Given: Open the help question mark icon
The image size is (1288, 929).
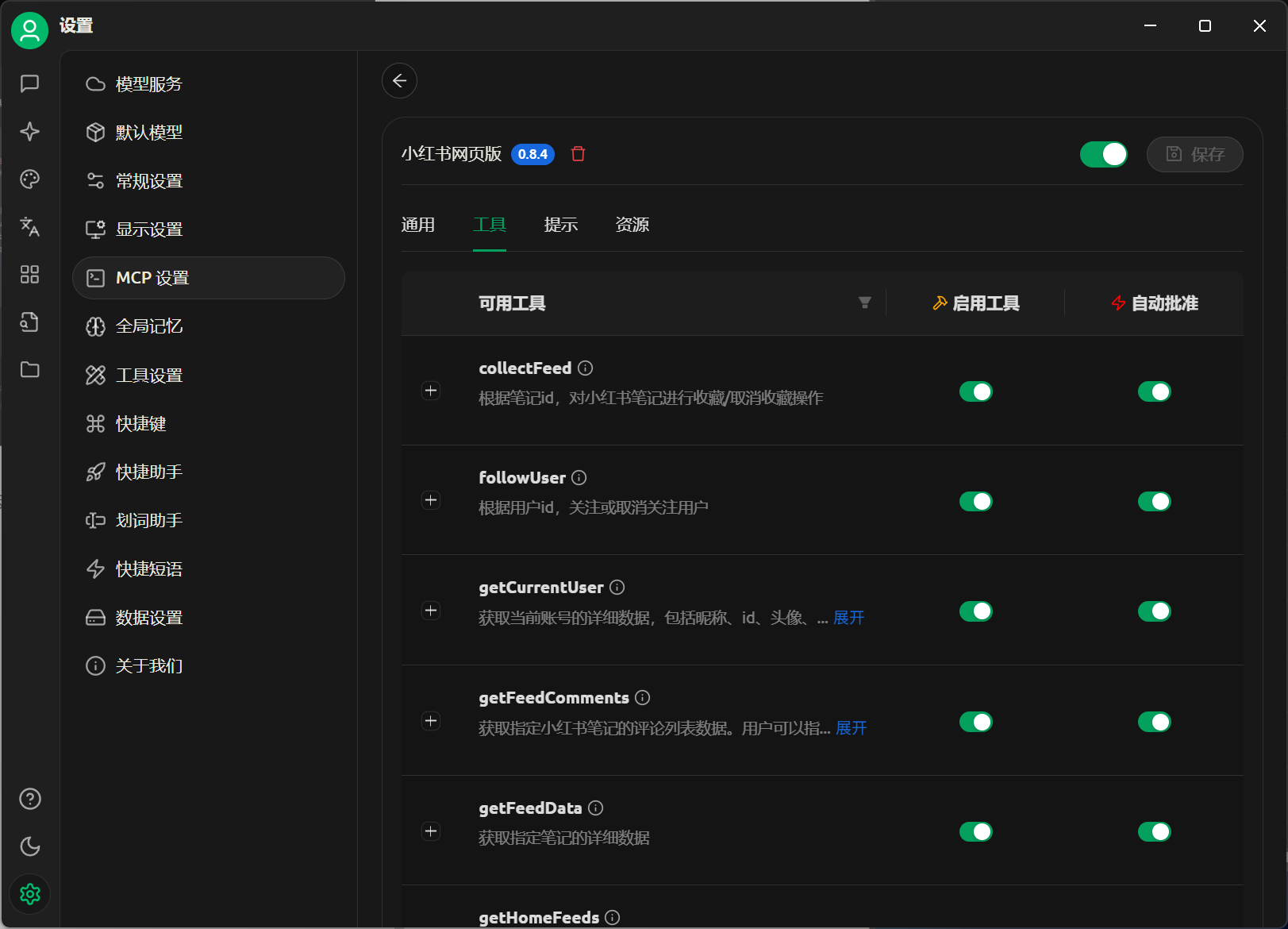Looking at the screenshot, I should click(x=30, y=799).
